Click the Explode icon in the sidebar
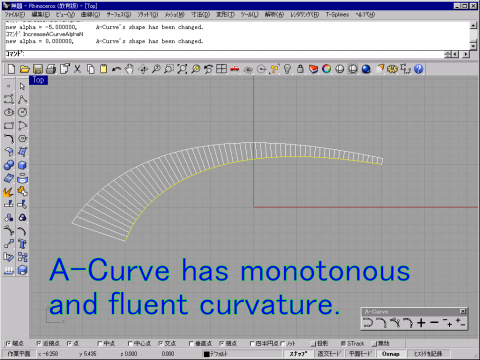This screenshot has height=360, width=480. pyautogui.click(x=8, y=192)
